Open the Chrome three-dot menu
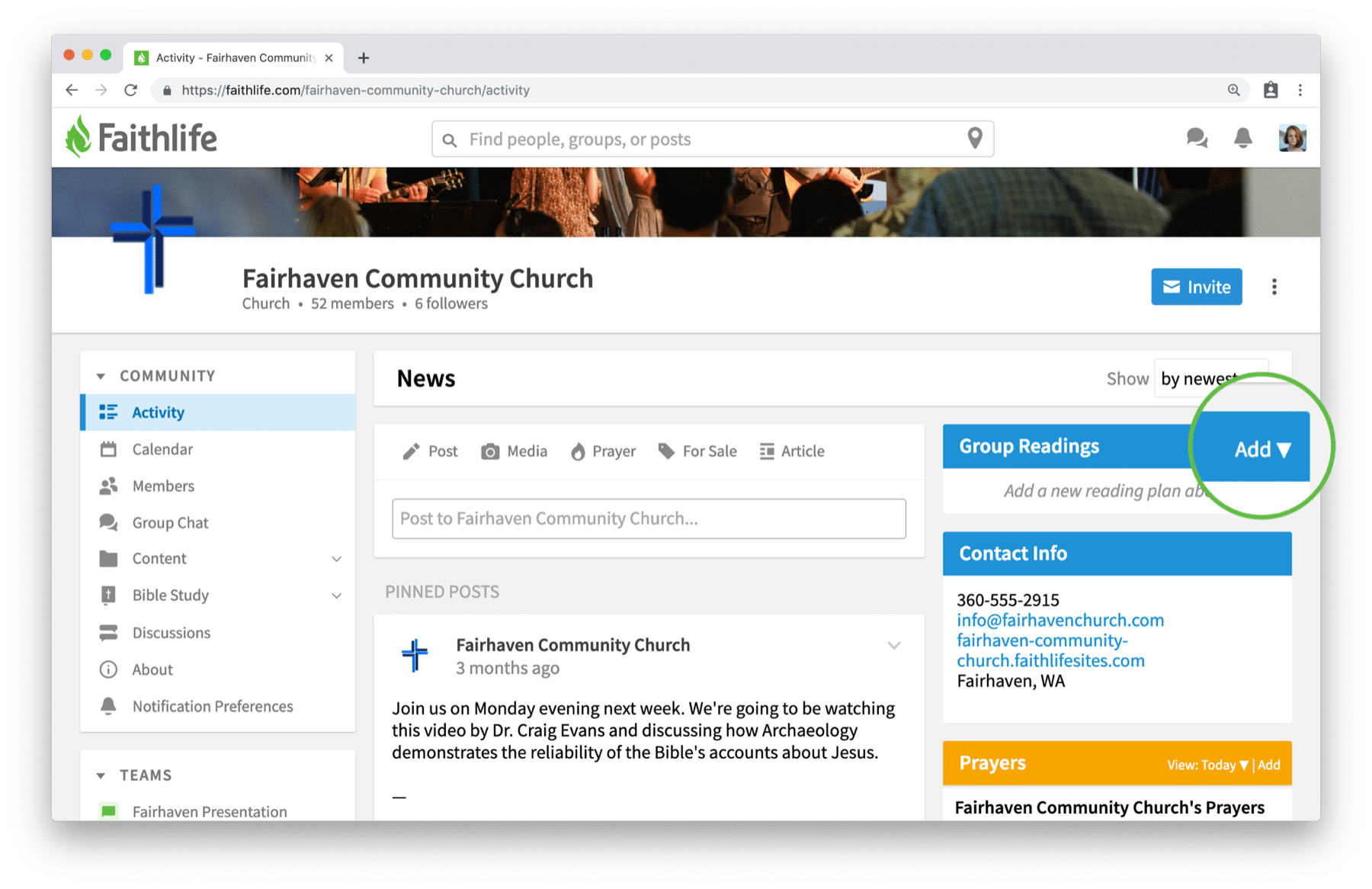The height and width of the screenshot is (889, 1372). [1300, 90]
